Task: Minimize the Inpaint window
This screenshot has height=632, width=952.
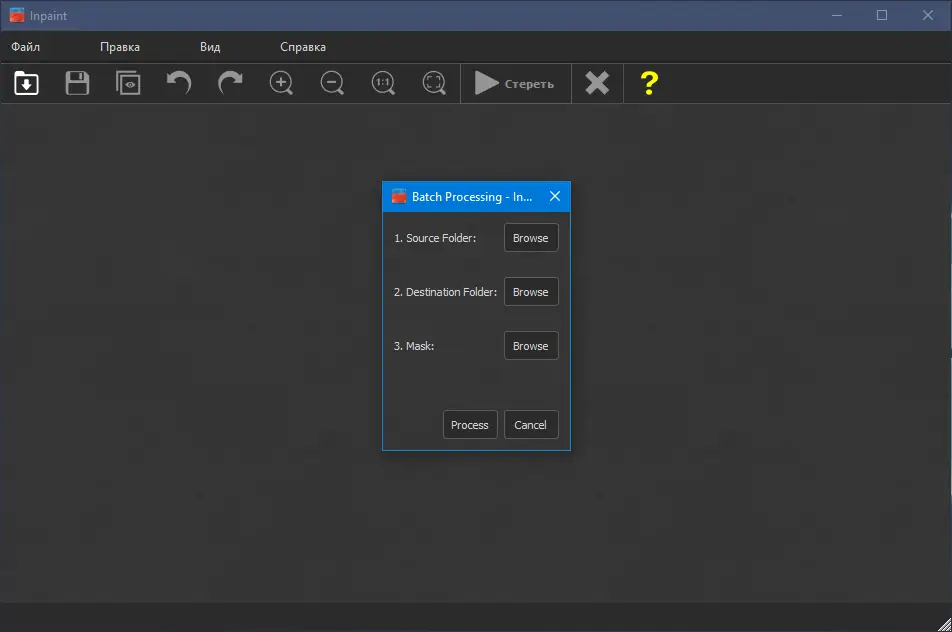Action: [x=837, y=15]
